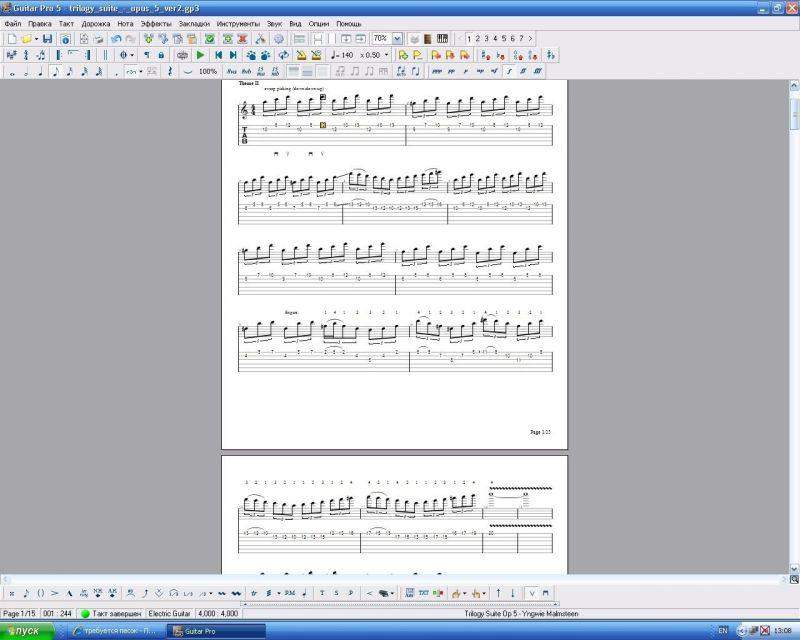Open the Правка menu
The image size is (800, 640).
[40, 24]
